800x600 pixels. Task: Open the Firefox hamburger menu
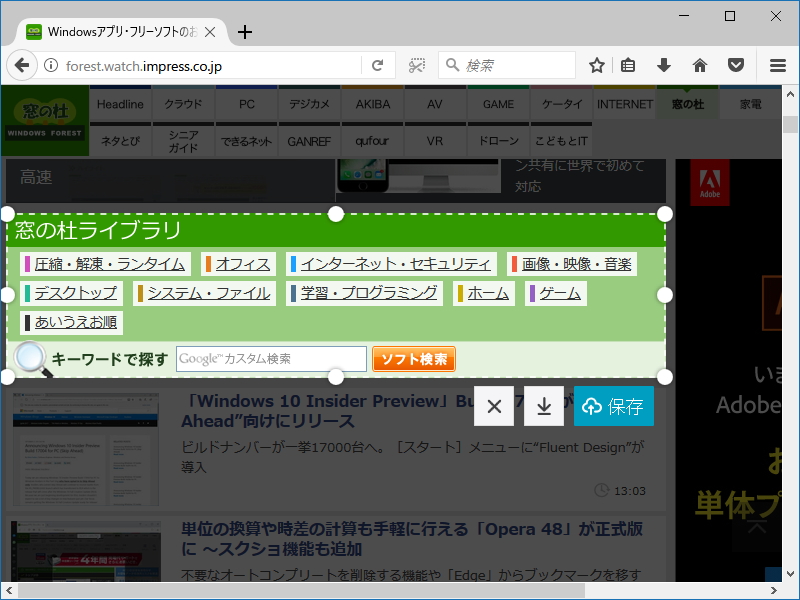[777, 64]
